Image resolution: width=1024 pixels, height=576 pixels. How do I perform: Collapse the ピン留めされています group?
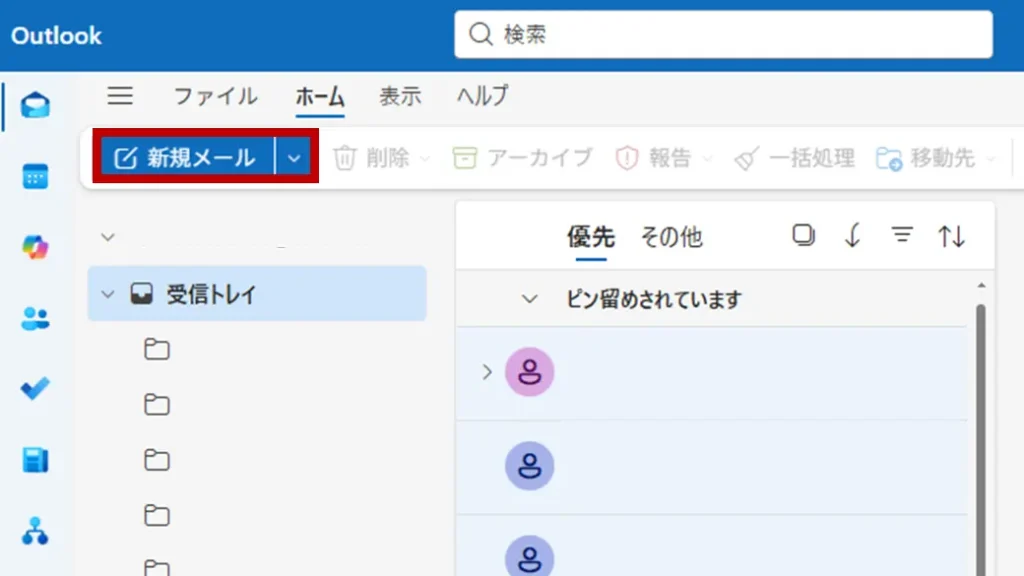point(530,299)
